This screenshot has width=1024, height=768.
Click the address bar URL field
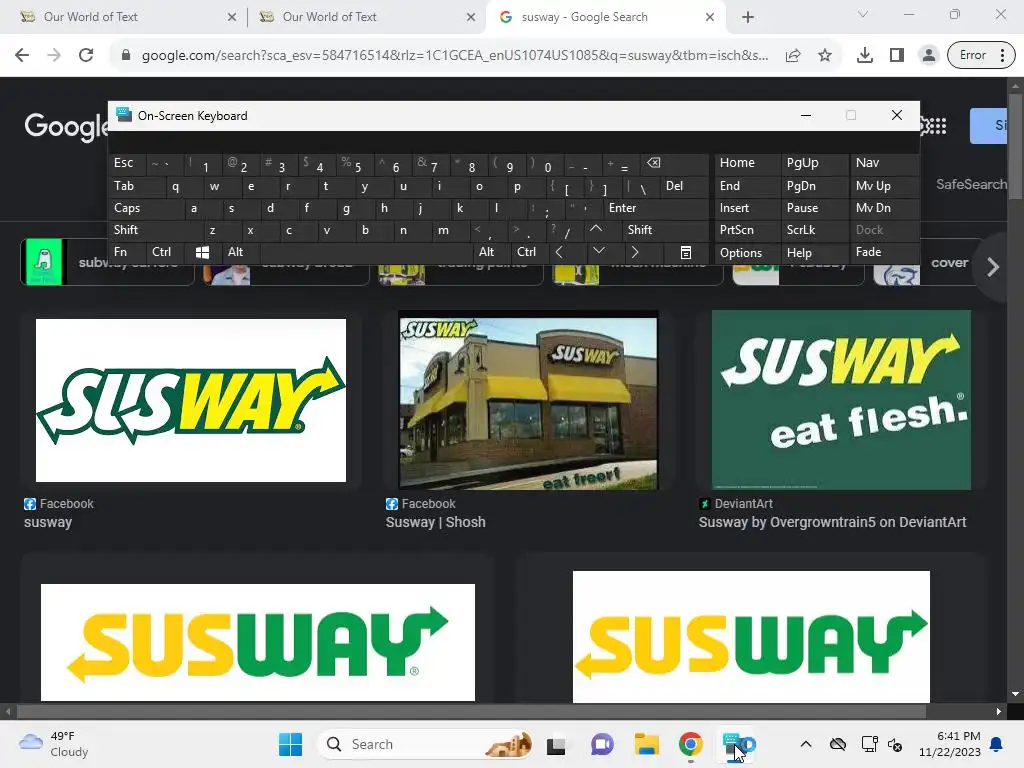[x=455, y=55]
